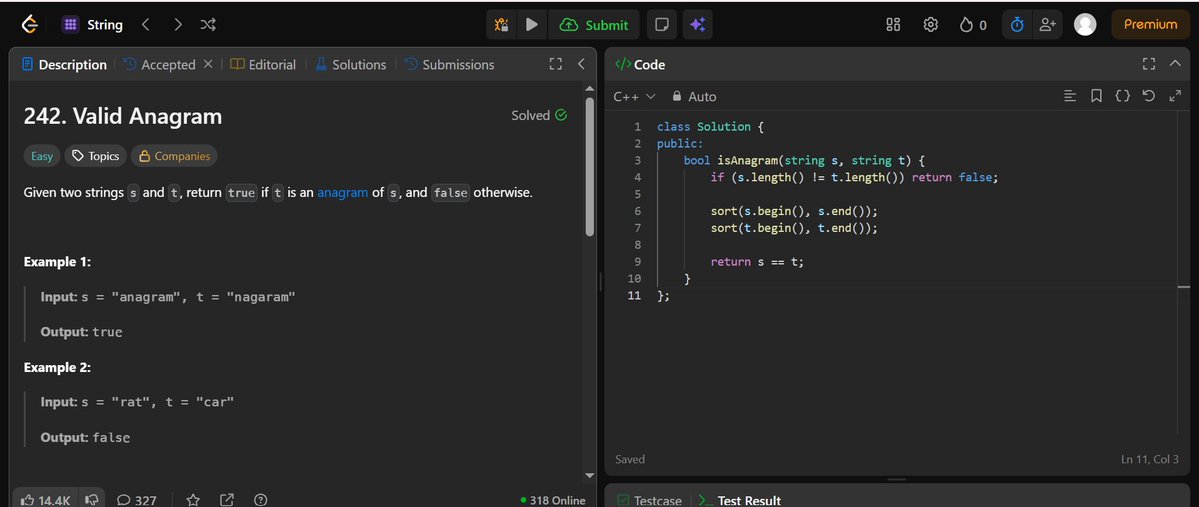This screenshot has height=507, width=1199.
Task: Expand the Topics tag
Action: pos(96,156)
